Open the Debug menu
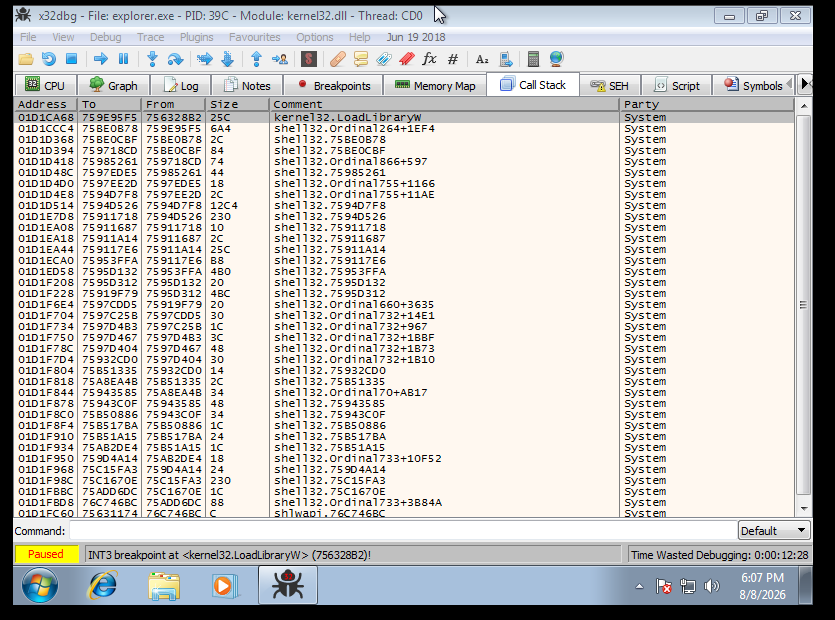The image size is (835, 620). pos(105,37)
